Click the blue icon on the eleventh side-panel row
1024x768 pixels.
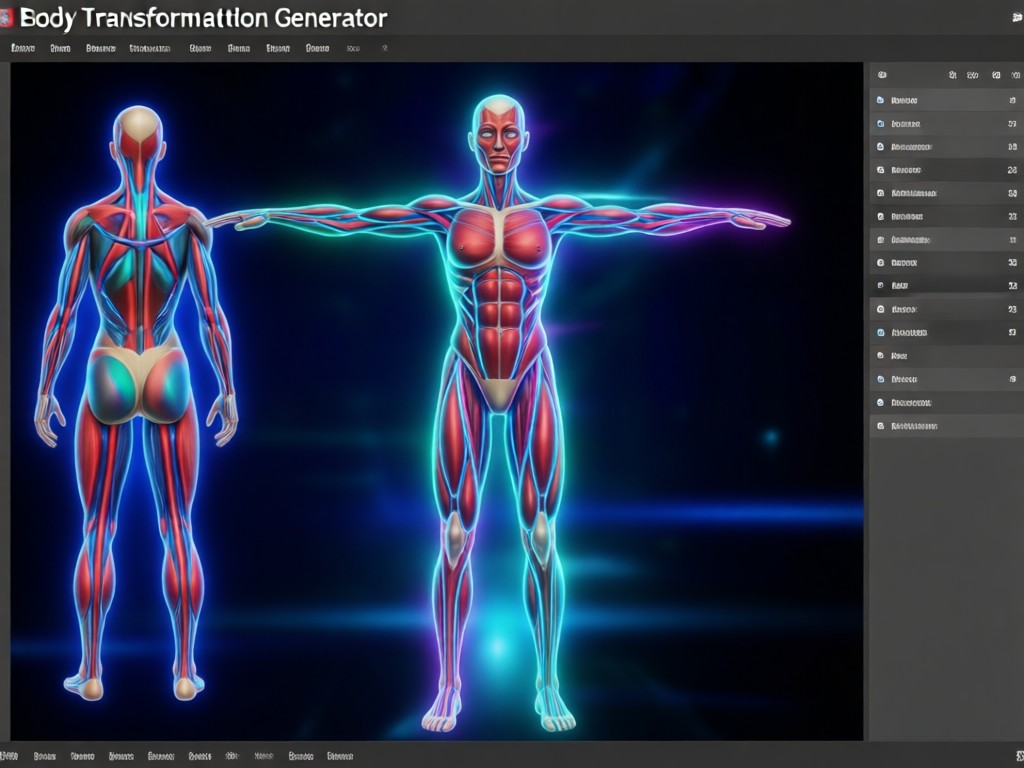click(880, 332)
